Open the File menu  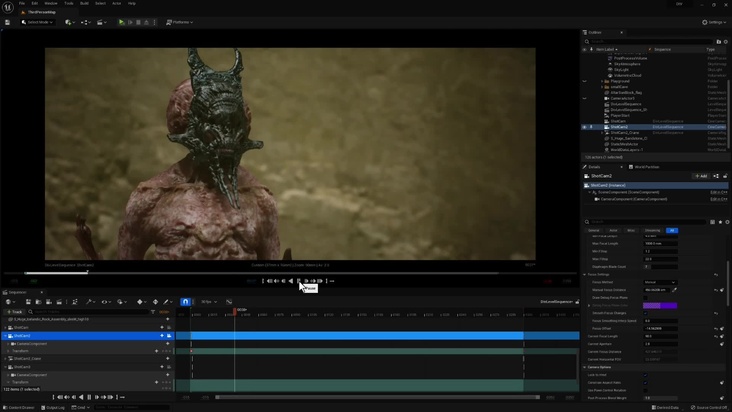[21, 3]
